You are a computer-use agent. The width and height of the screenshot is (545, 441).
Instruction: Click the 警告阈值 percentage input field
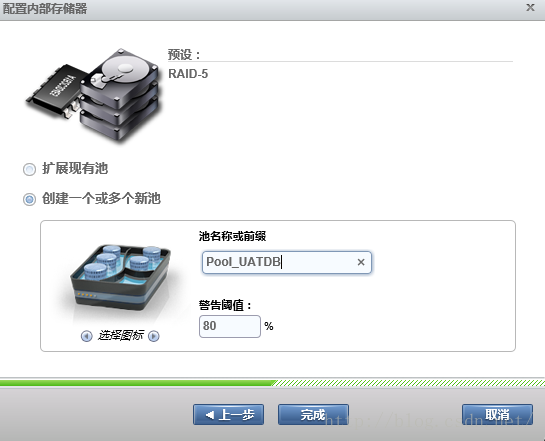(230, 326)
